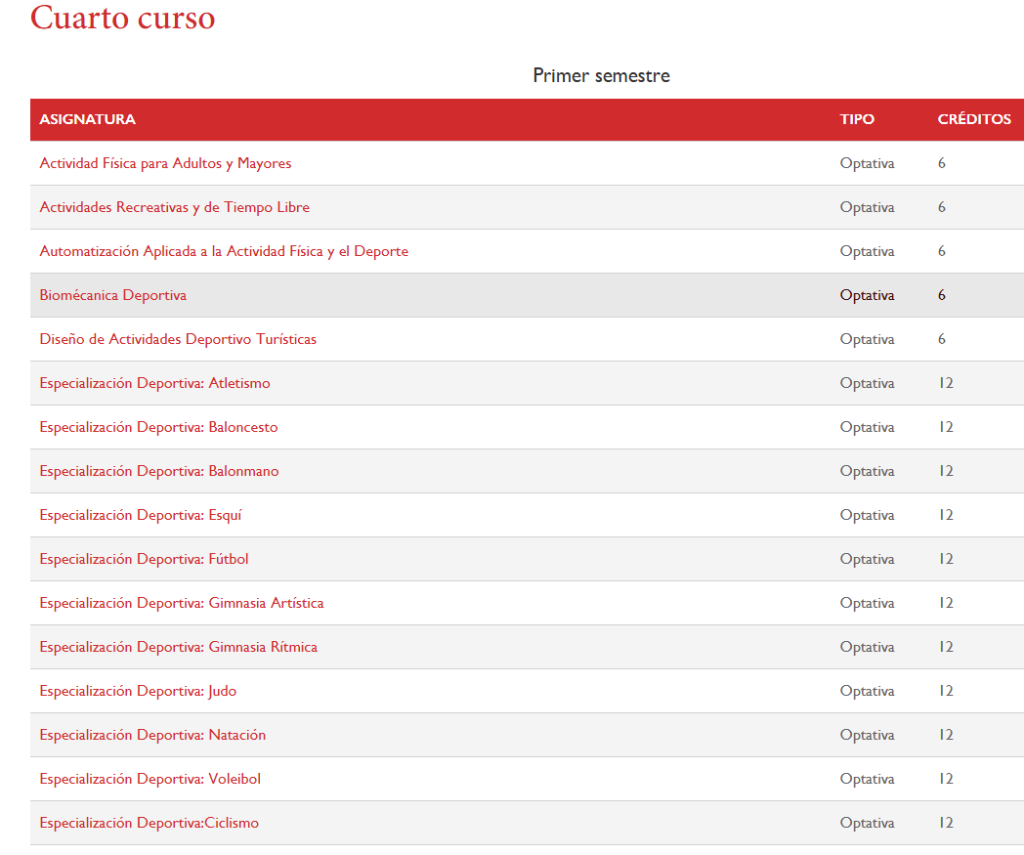
Task: Click credits value 6 in Actividades Recreativas row
Action: coord(942,207)
